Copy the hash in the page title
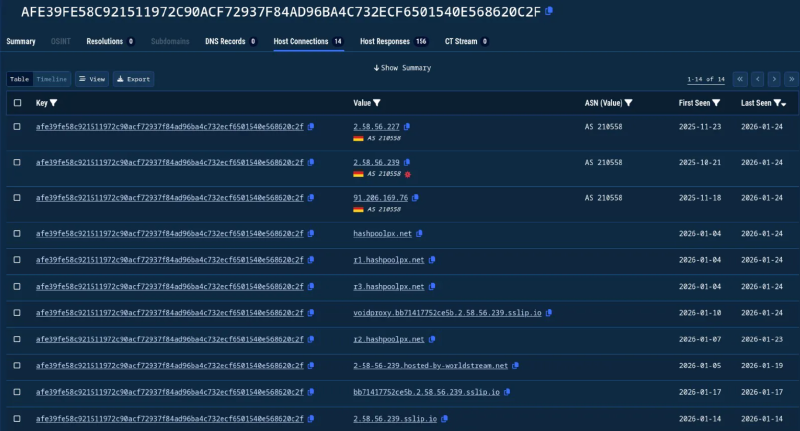800x431 pixels. (576, 12)
